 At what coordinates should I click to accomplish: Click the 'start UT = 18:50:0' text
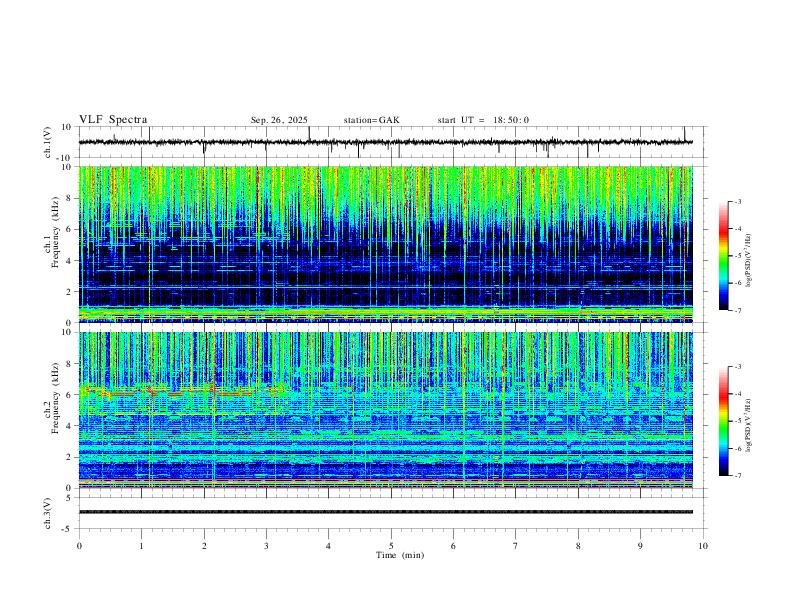coord(483,120)
